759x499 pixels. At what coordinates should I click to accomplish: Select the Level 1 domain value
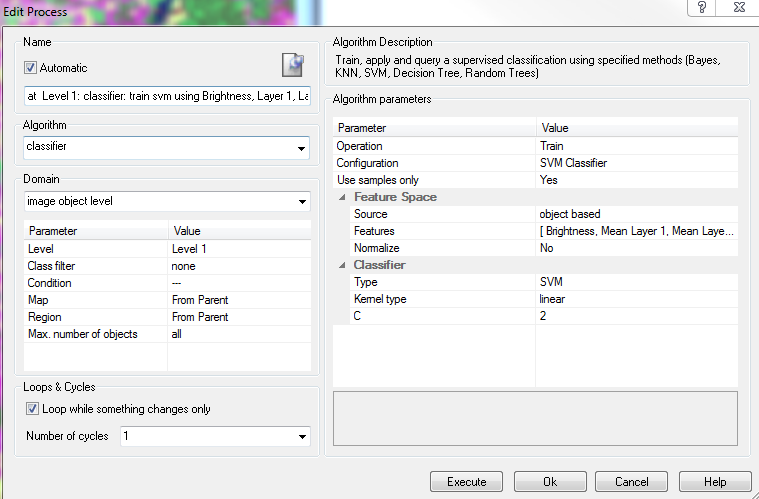(x=240, y=249)
